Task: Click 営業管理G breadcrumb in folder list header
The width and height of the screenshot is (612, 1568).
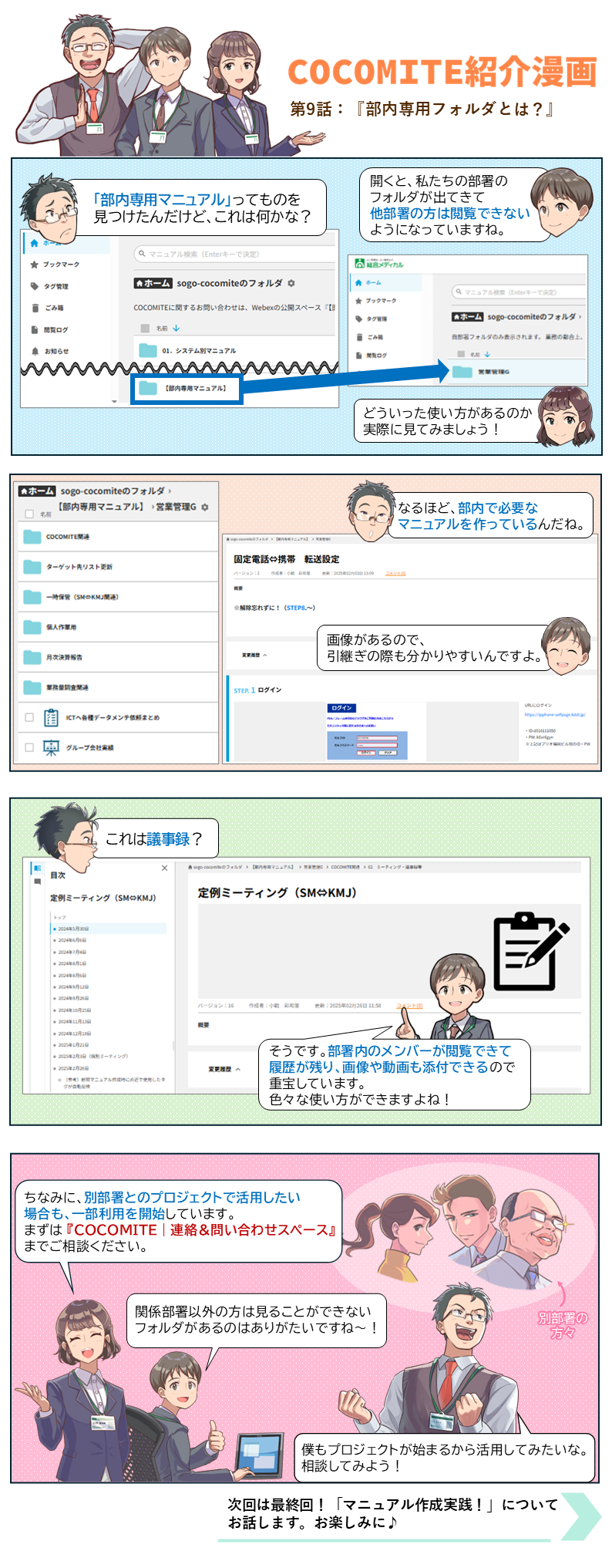Action: tap(176, 507)
